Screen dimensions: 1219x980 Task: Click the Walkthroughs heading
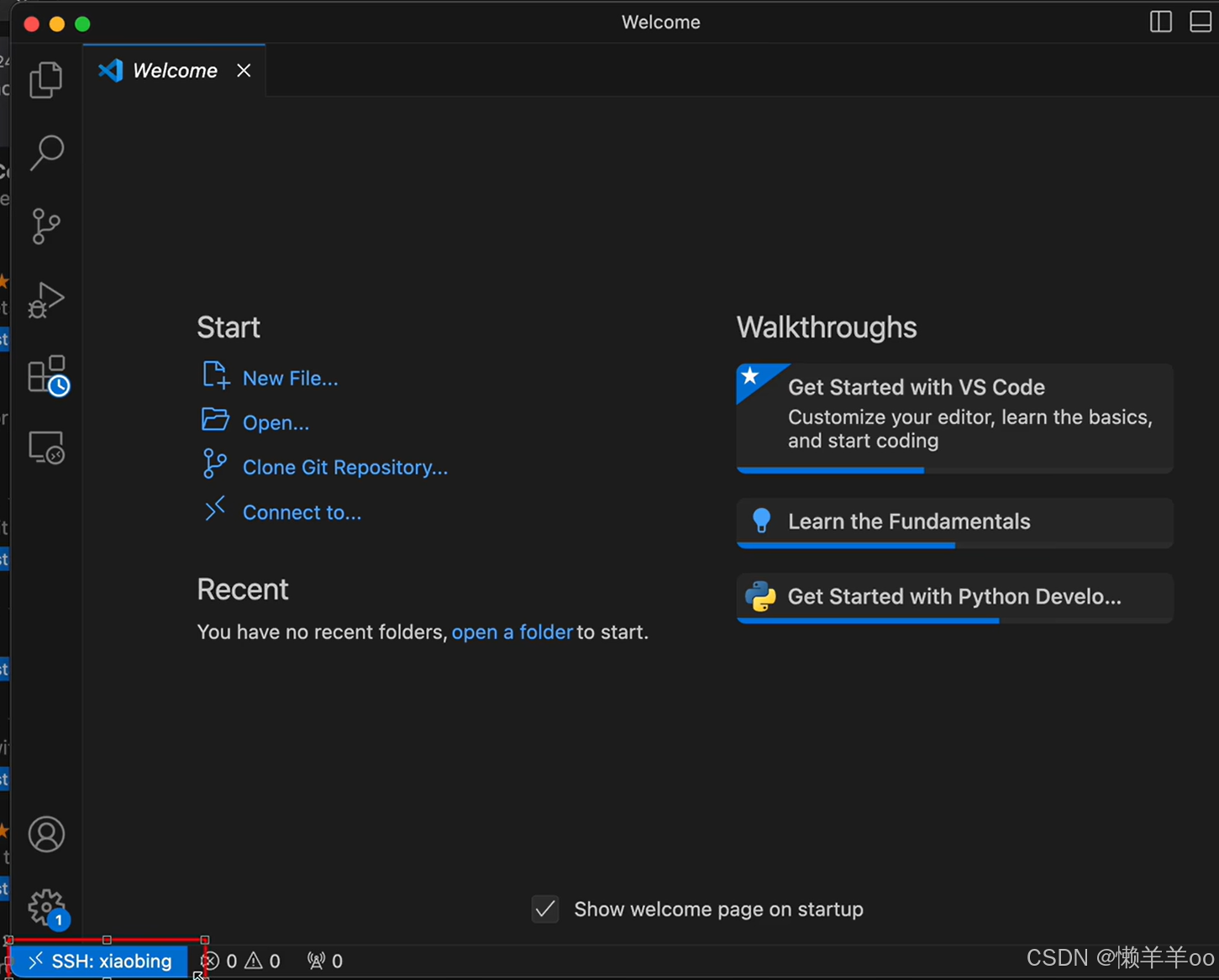tap(827, 328)
